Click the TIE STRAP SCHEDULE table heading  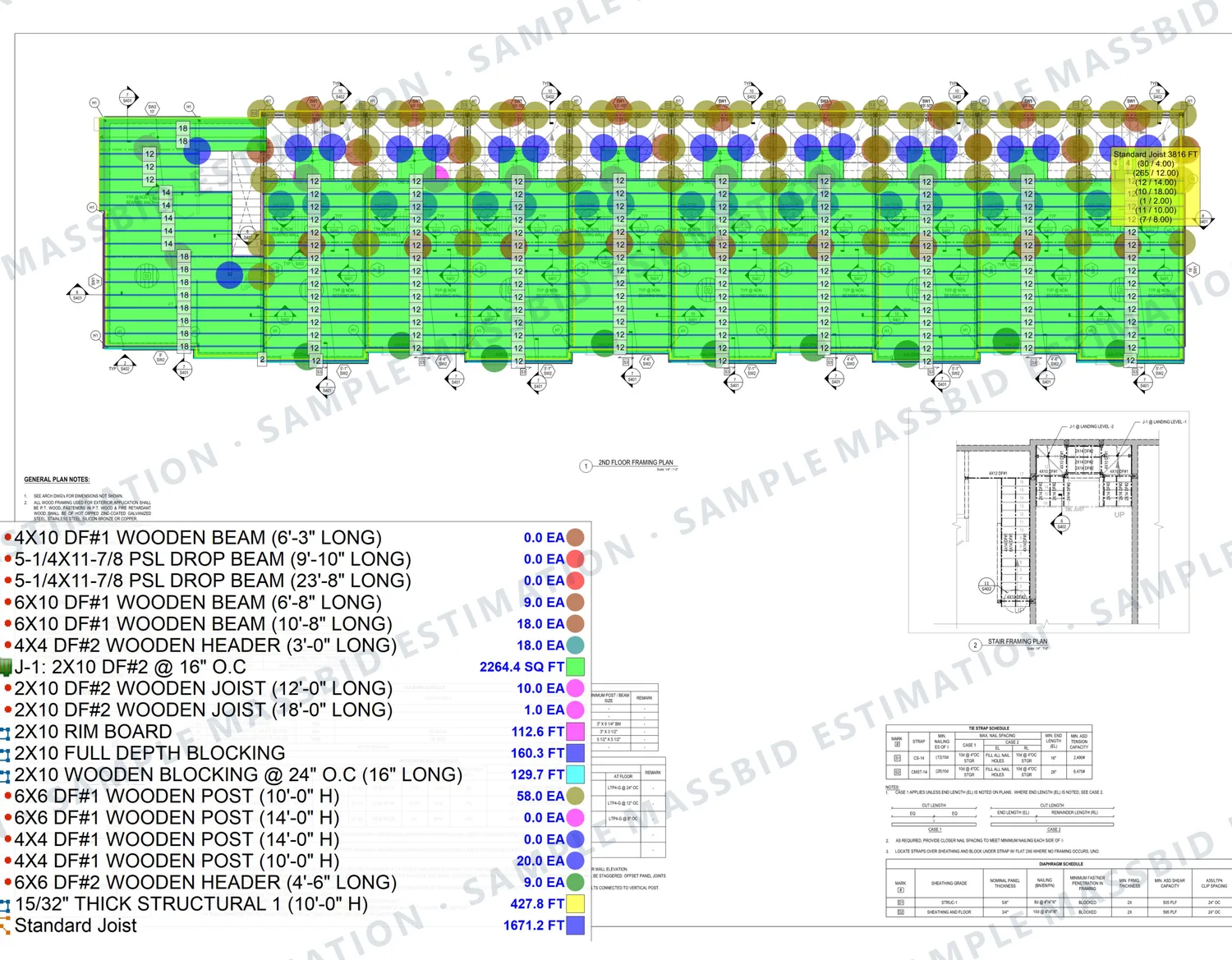pyautogui.click(x=989, y=728)
